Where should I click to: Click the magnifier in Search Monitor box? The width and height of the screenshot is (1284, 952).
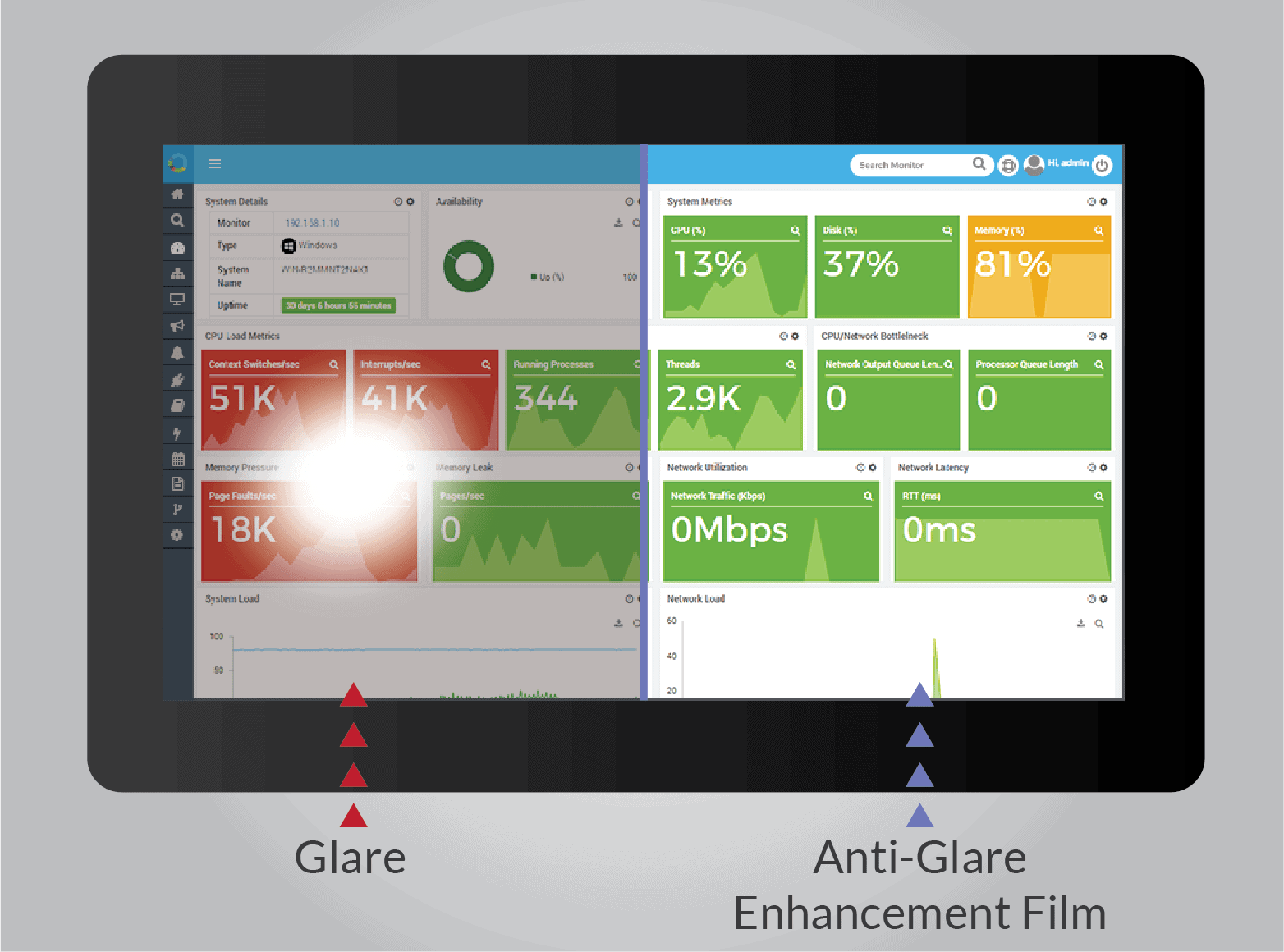pyautogui.click(x=979, y=164)
